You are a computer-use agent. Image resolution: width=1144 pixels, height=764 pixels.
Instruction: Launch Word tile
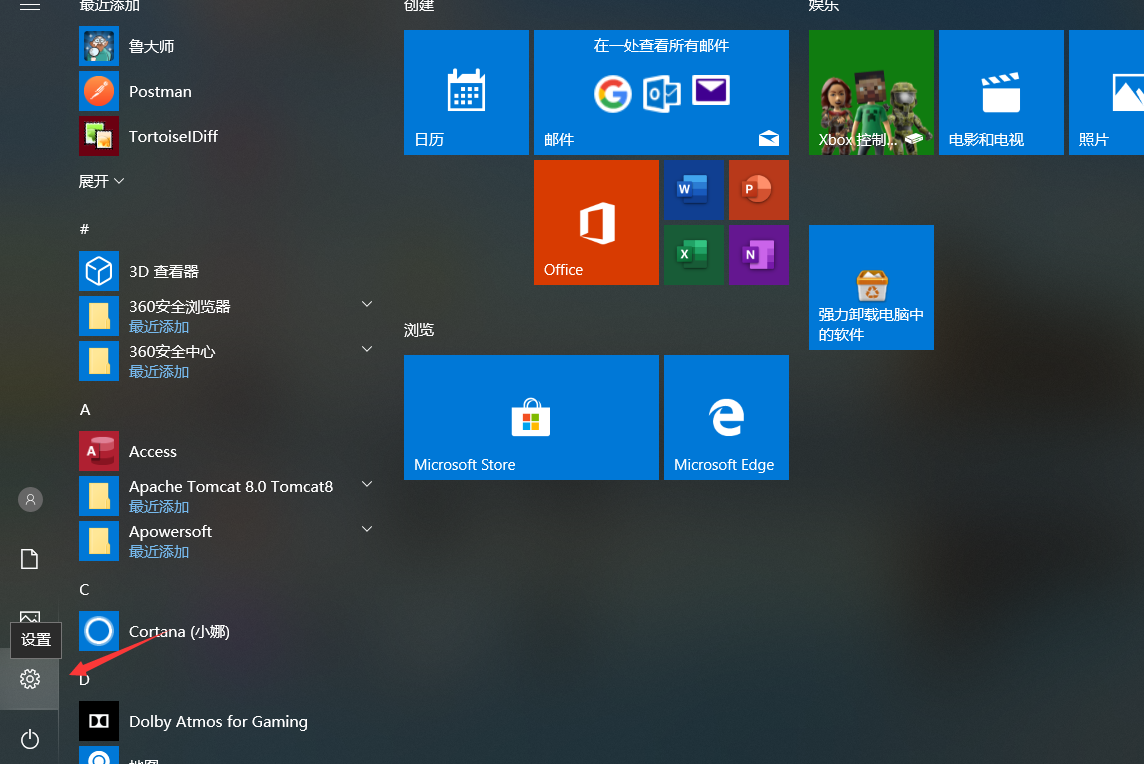pos(693,190)
